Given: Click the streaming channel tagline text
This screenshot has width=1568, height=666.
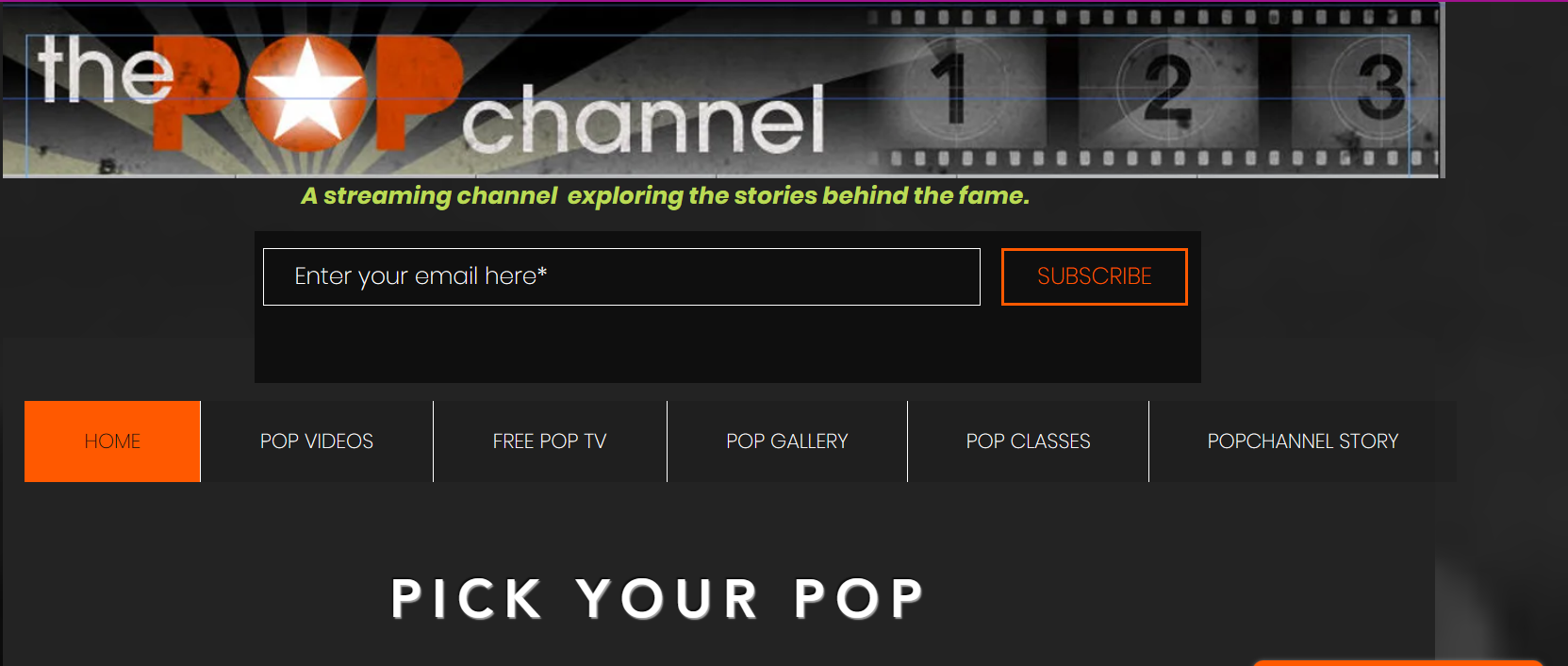Looking at the screenshot, I should (x=665, y=196).
